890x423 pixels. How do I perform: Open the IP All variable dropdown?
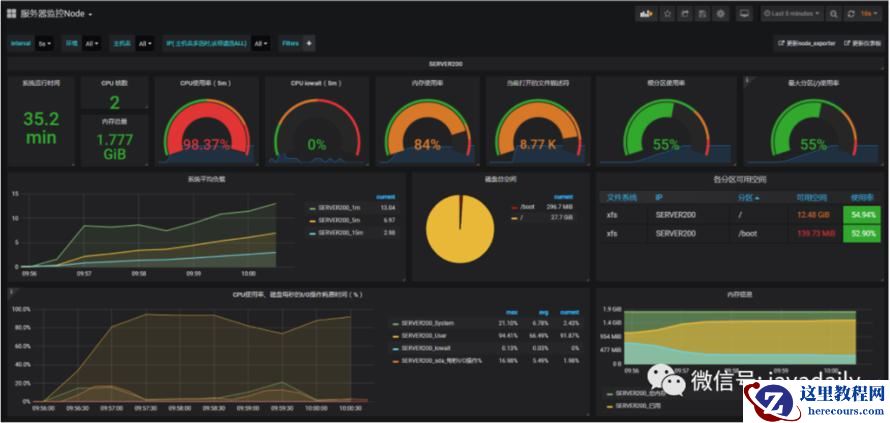point(261,43)
